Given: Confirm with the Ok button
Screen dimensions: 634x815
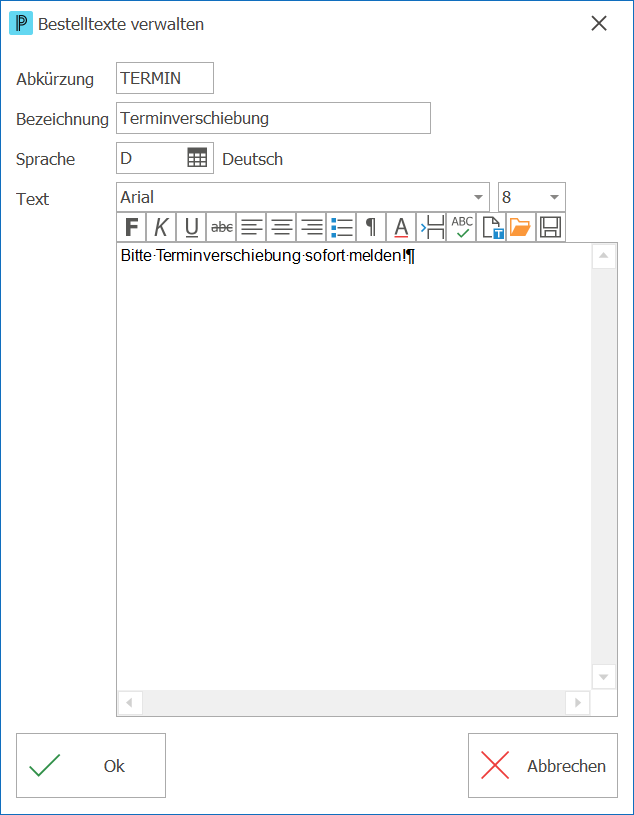Looking at the screenshot, I should [91, 766].
